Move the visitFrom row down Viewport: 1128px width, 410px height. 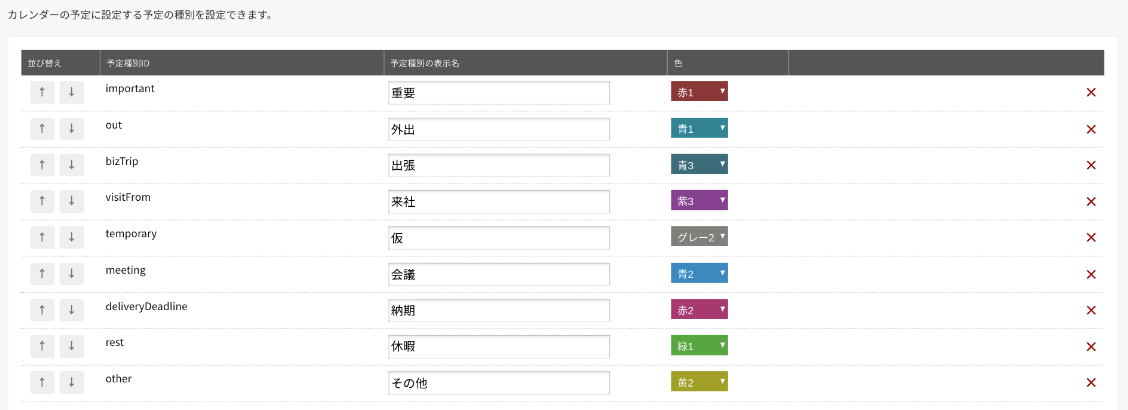(x=72, y=201)
